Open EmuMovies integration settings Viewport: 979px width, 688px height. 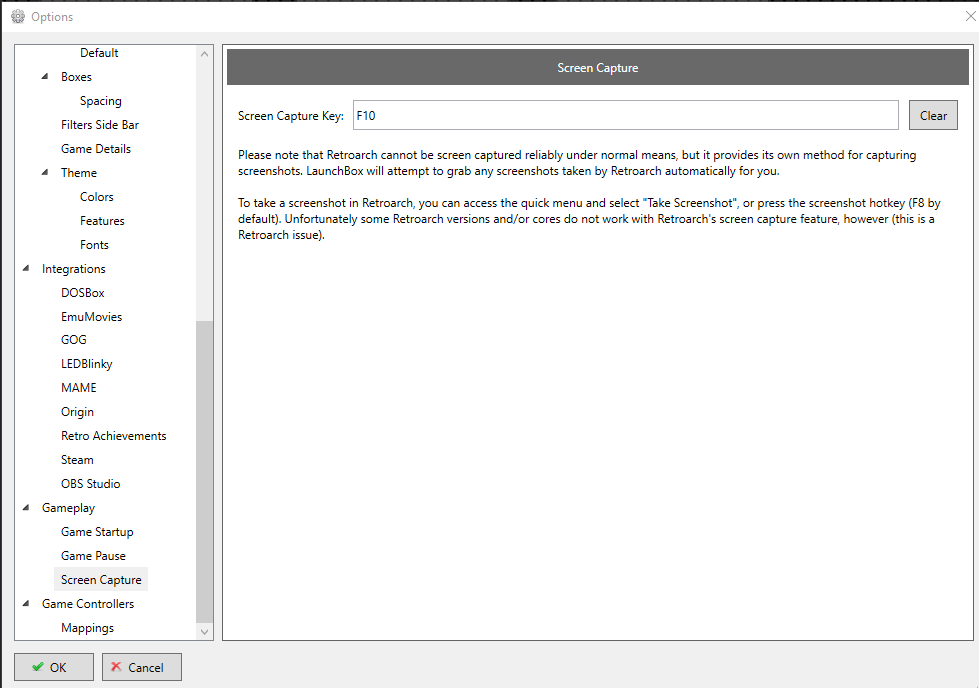point(91,317)
